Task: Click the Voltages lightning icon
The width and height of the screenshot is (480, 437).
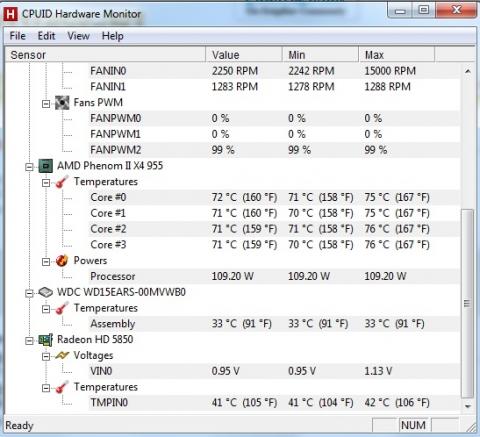Action: 62,355
